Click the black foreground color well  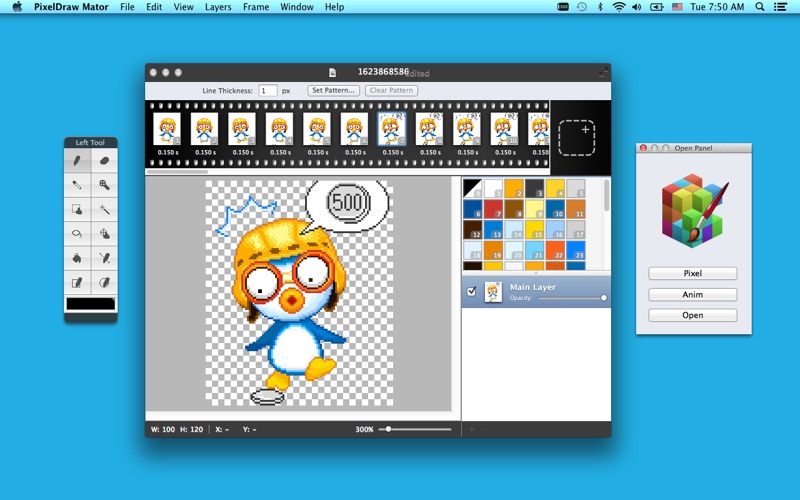[x=90, y=304]
